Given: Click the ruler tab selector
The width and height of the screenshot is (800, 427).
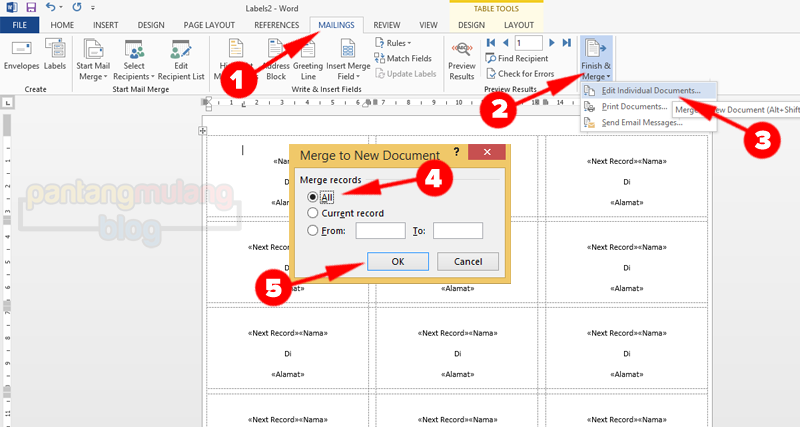Looking at the screenshot, I should [x=8, y=103].
